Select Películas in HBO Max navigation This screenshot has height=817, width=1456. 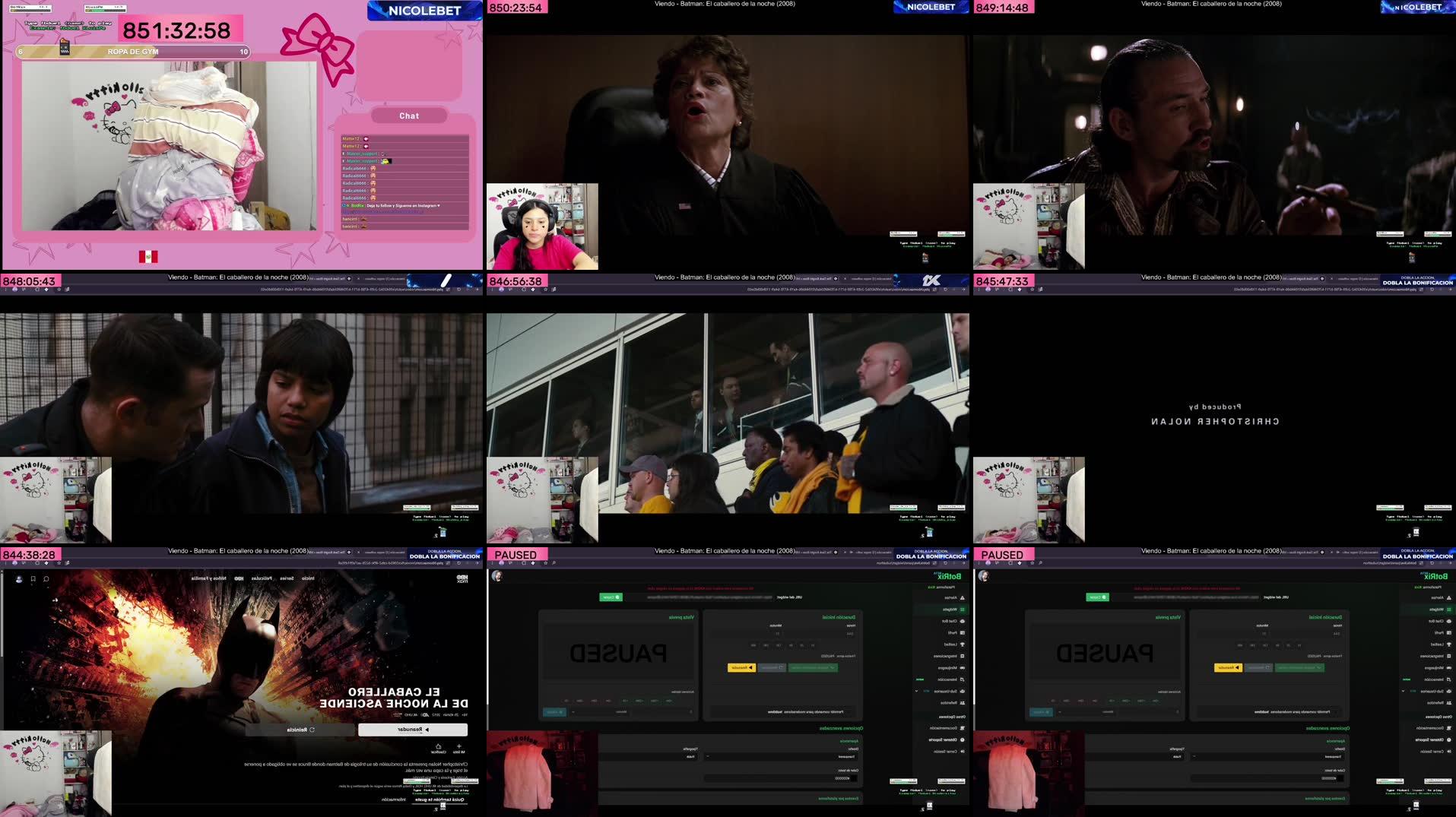[x=262, y=578]
